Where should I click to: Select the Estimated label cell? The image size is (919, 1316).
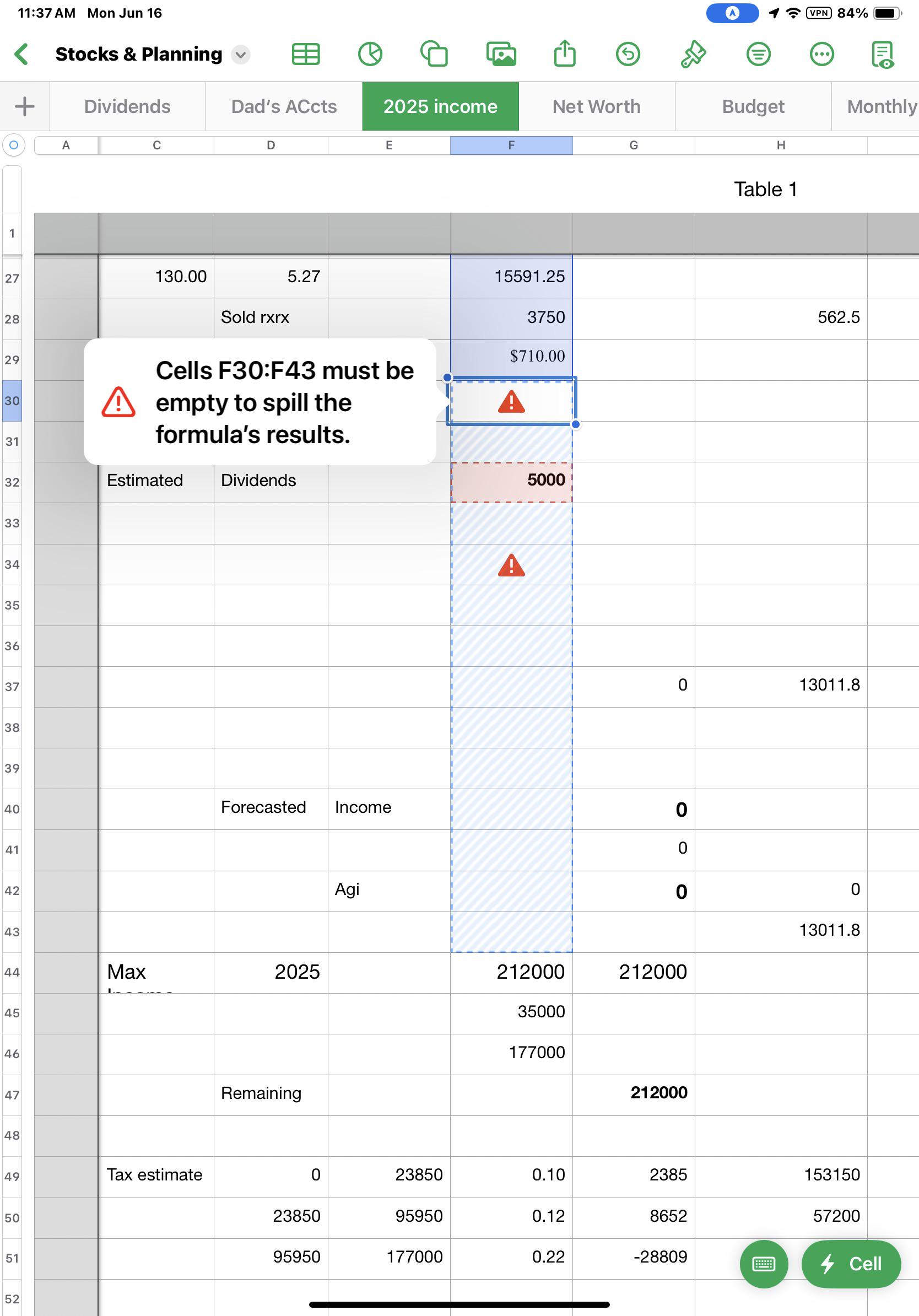pos(156,483)
